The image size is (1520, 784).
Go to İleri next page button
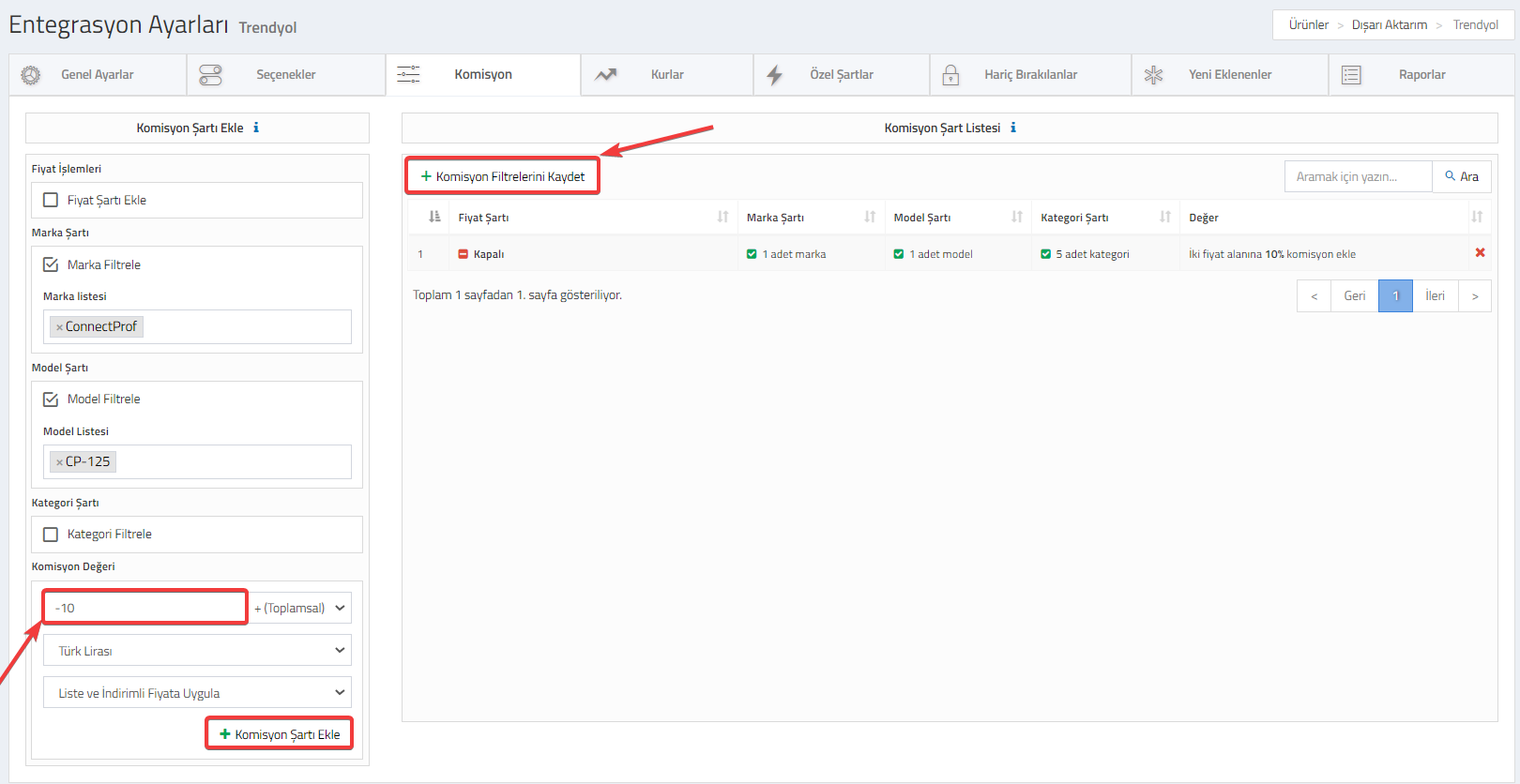(x=1435, y=295)
